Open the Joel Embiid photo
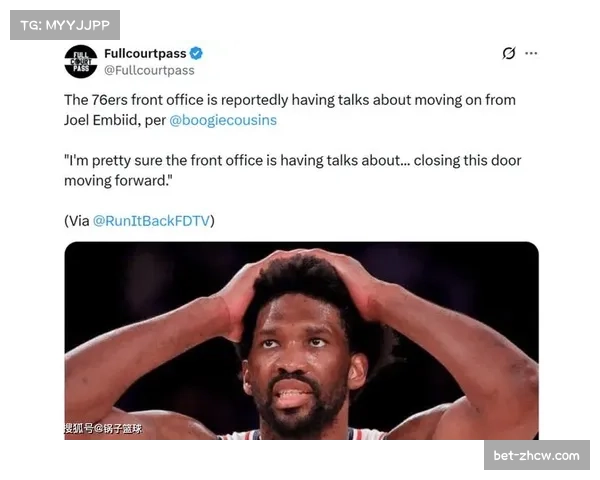The width and height of the screenshot is (600, 480). 302,341
